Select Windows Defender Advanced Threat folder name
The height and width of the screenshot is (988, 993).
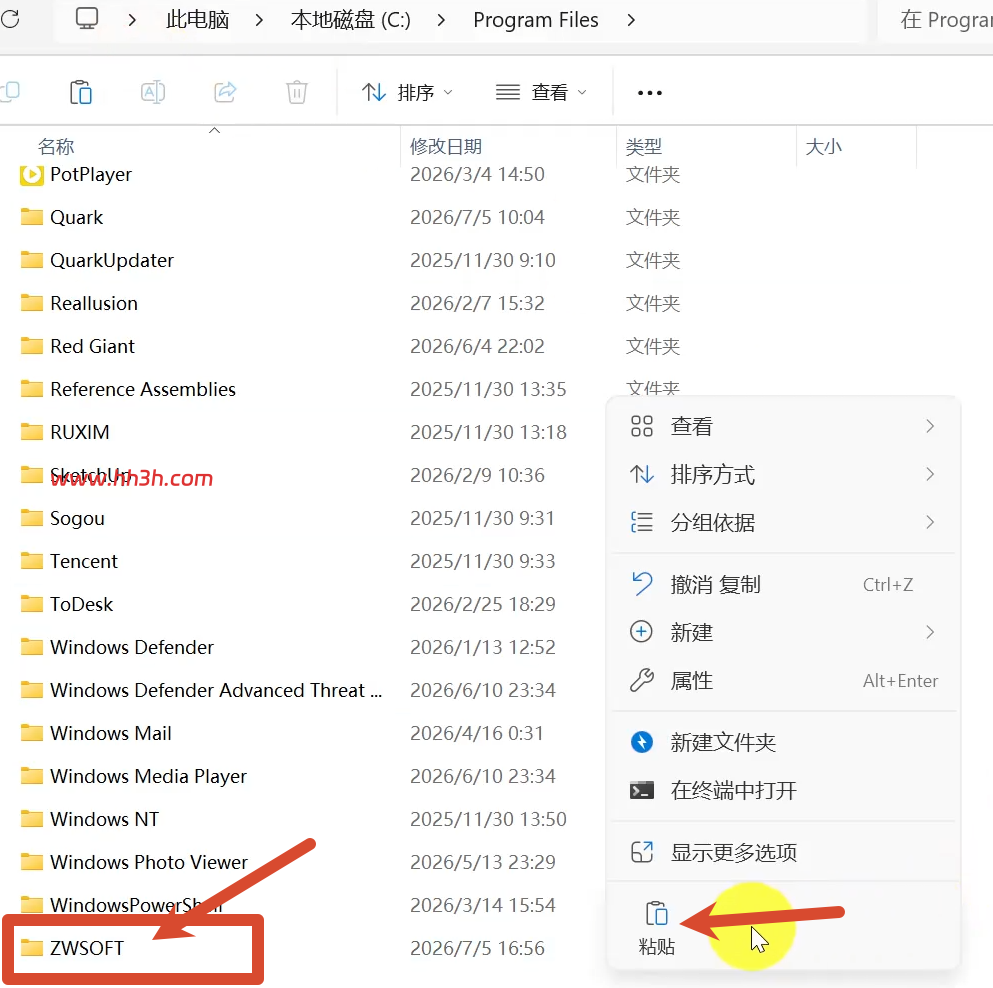point(216,690)
